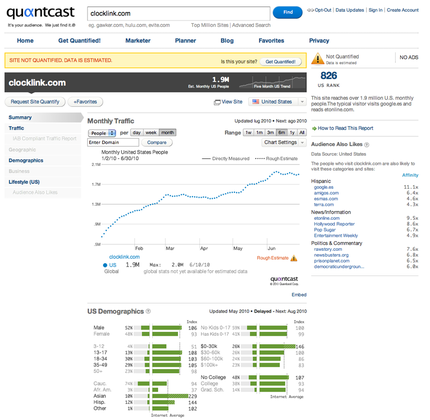Click the blue Find button
The image size is (430, 420).
[x=288, y=12]
